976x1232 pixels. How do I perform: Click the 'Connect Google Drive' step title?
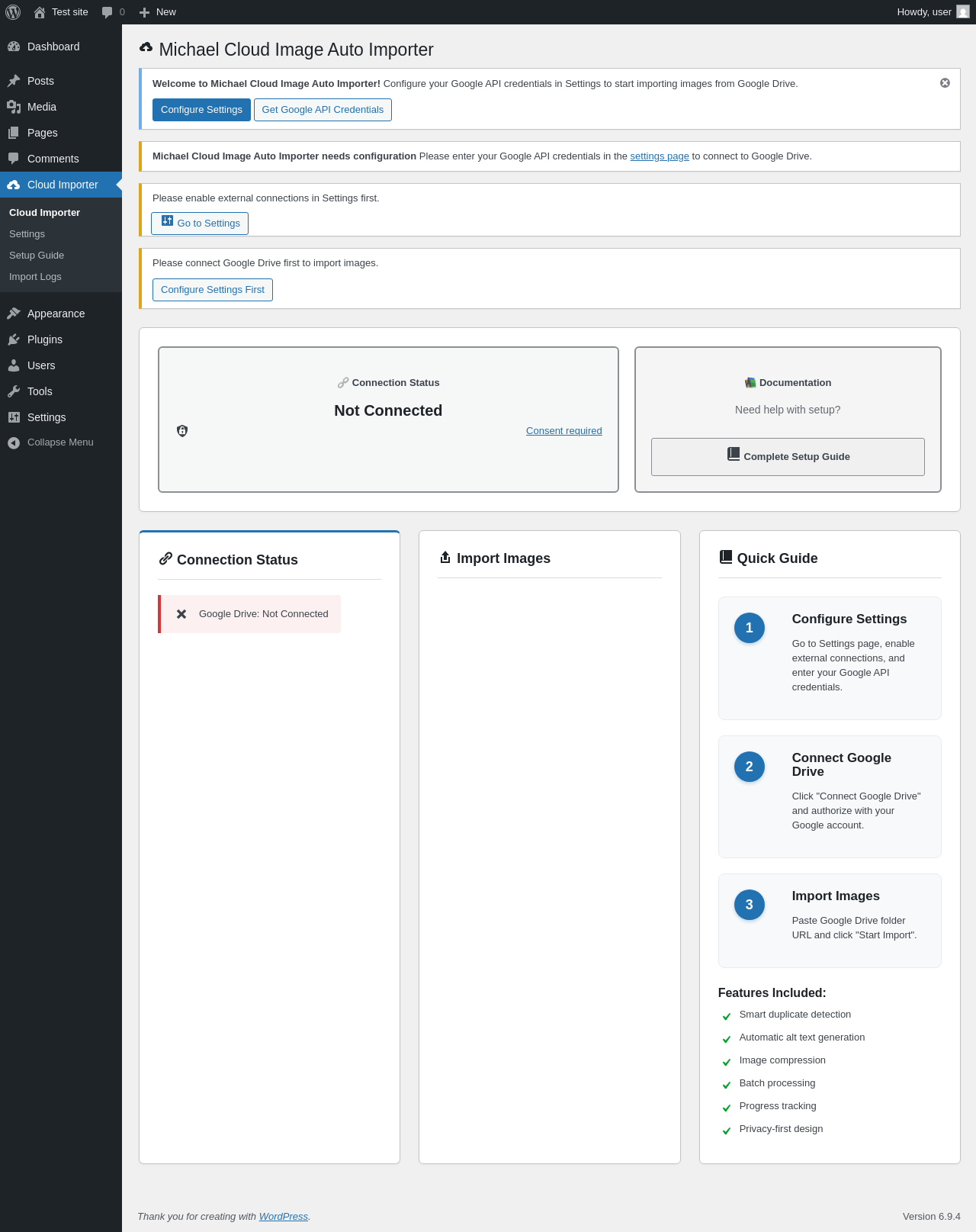(x=842, y=764)
